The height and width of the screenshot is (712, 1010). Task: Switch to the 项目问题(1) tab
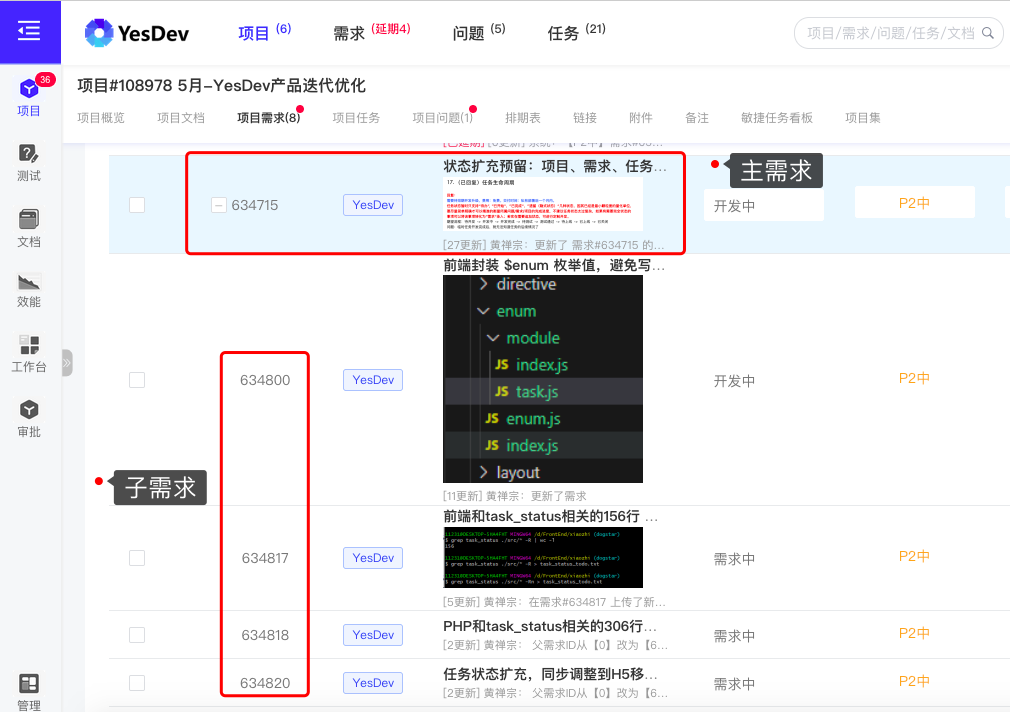coord(443,118)
